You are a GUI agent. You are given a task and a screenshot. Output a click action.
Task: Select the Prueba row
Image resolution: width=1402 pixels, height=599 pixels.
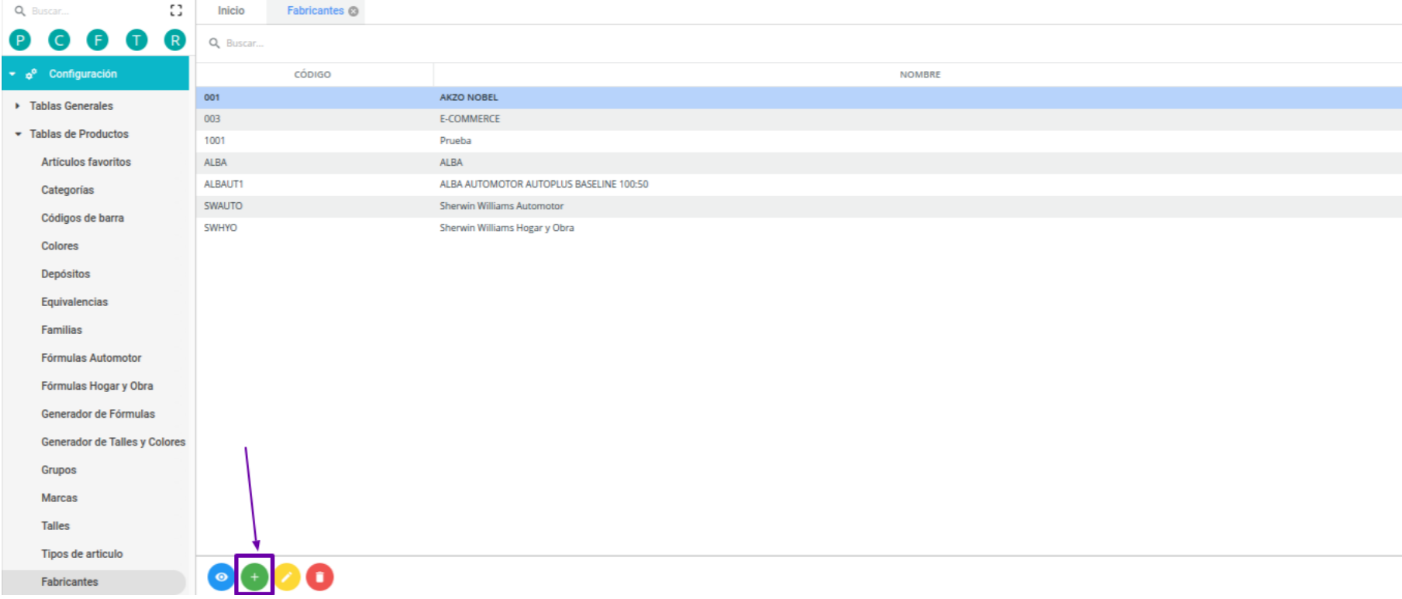799,141
